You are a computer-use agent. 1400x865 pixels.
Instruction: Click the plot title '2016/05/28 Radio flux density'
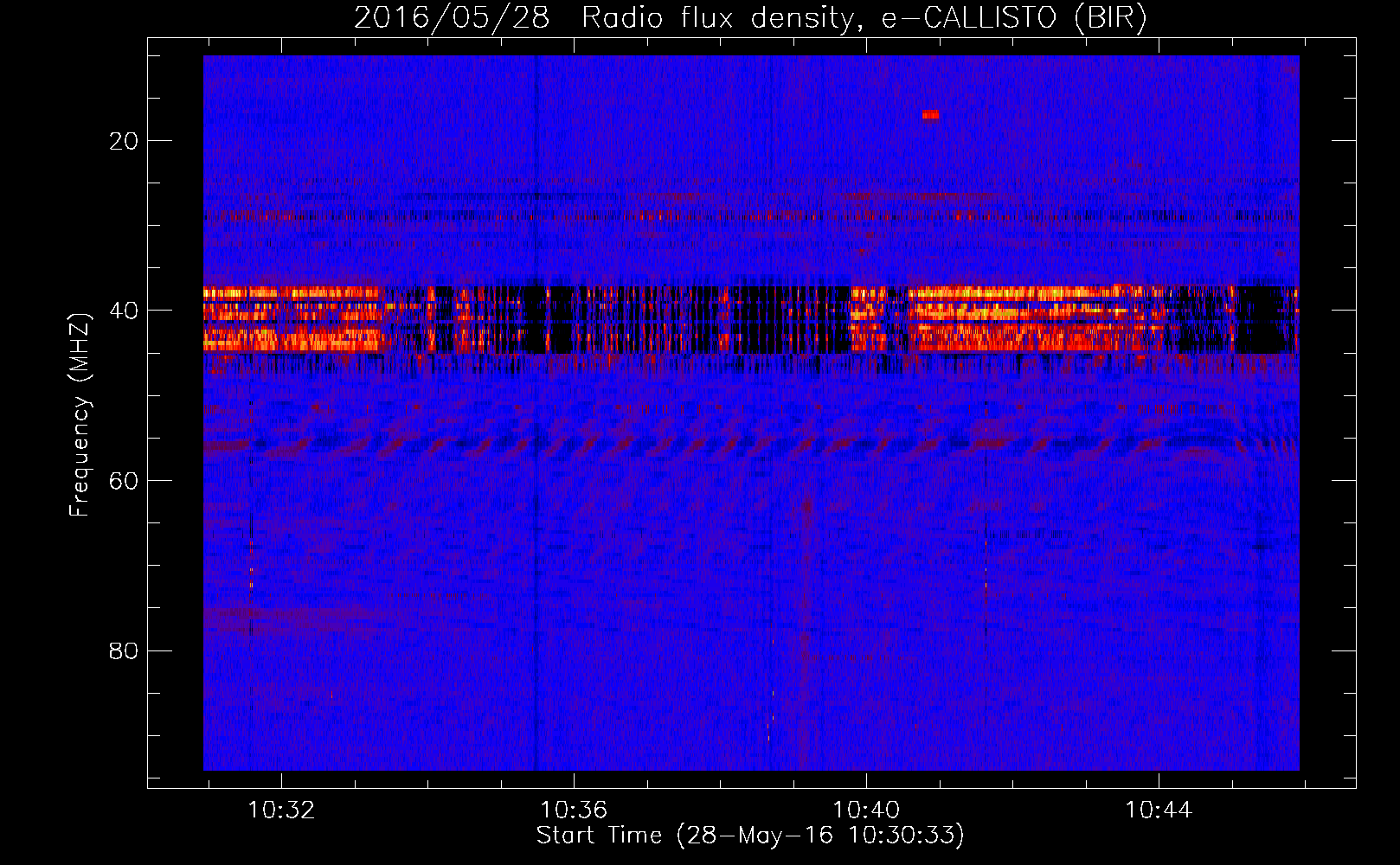pyautogui.click(x=751, y=17)
